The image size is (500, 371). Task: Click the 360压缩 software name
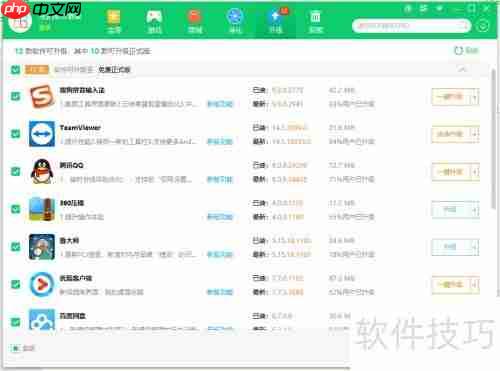72,203
